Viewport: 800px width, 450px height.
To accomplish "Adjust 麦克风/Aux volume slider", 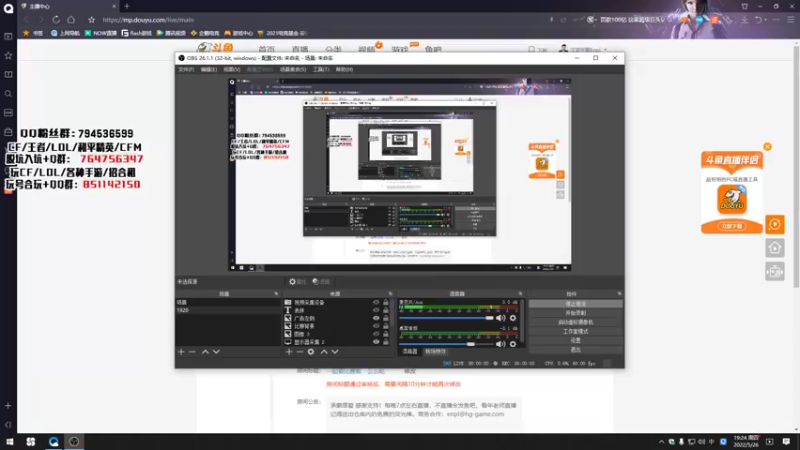I will (446, 318).
